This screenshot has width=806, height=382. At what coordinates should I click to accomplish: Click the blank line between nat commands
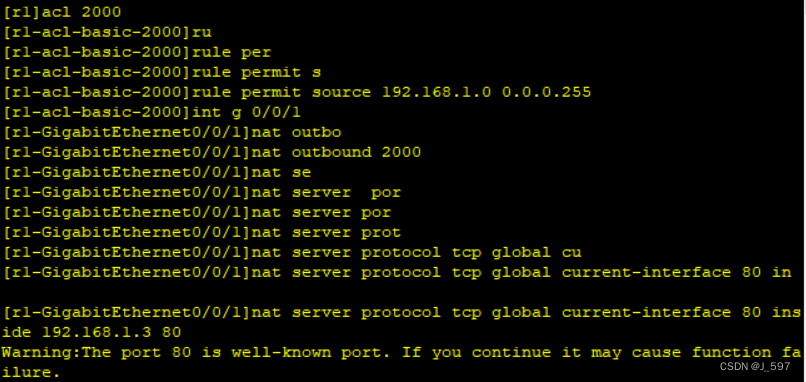[403, 293]
